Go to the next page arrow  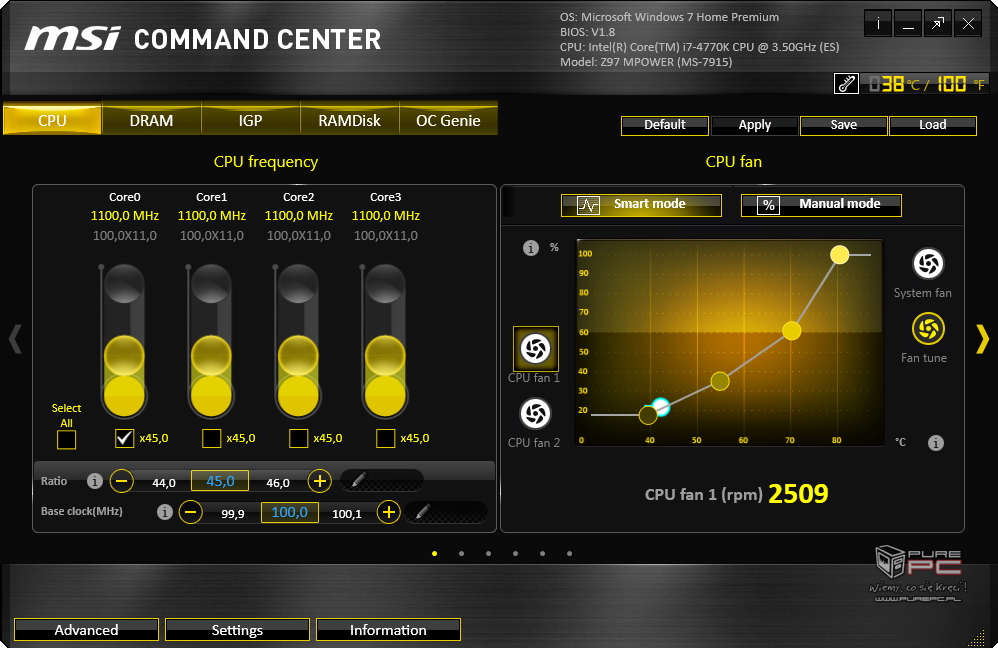(x=982, y=339)
